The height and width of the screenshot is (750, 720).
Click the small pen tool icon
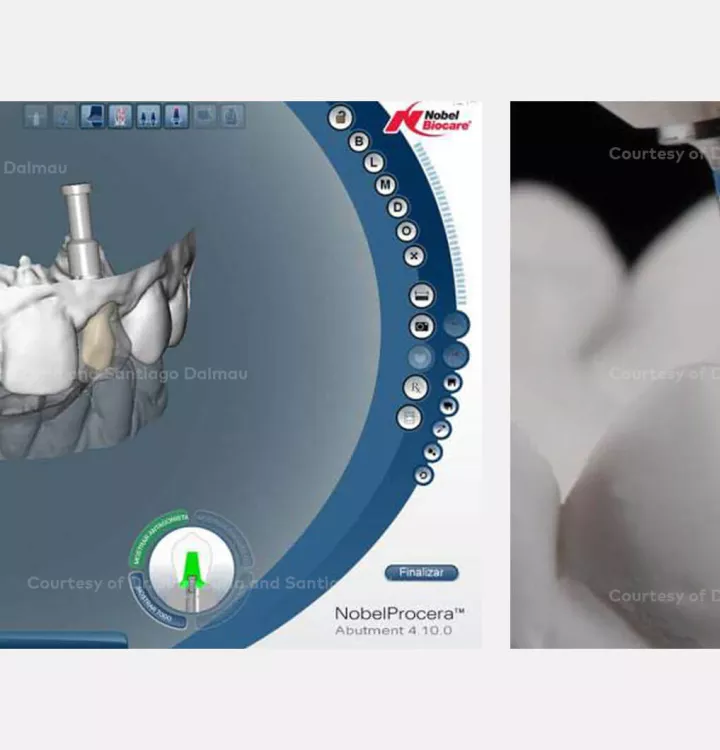click(442, 430)
